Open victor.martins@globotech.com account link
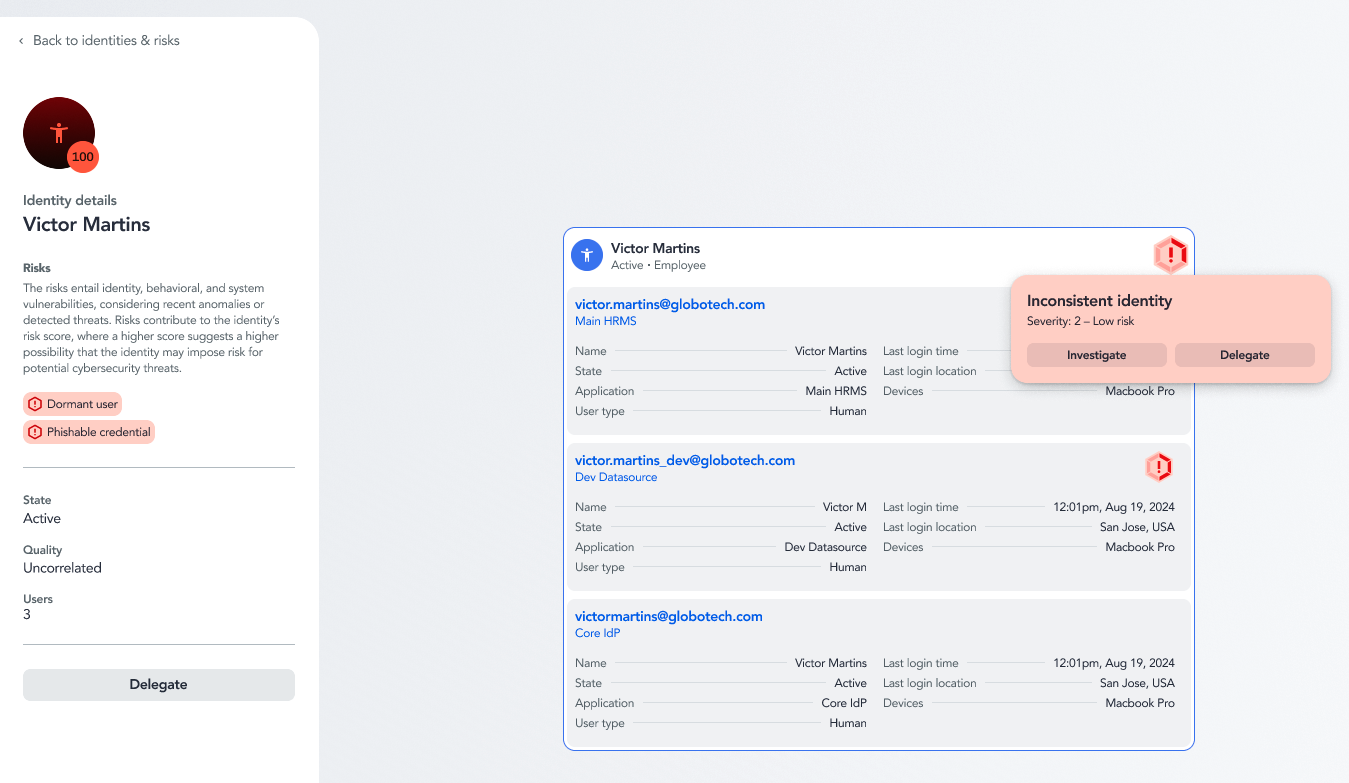The width and height of the screenshot is (1349, 783). [x=670, y=305]
